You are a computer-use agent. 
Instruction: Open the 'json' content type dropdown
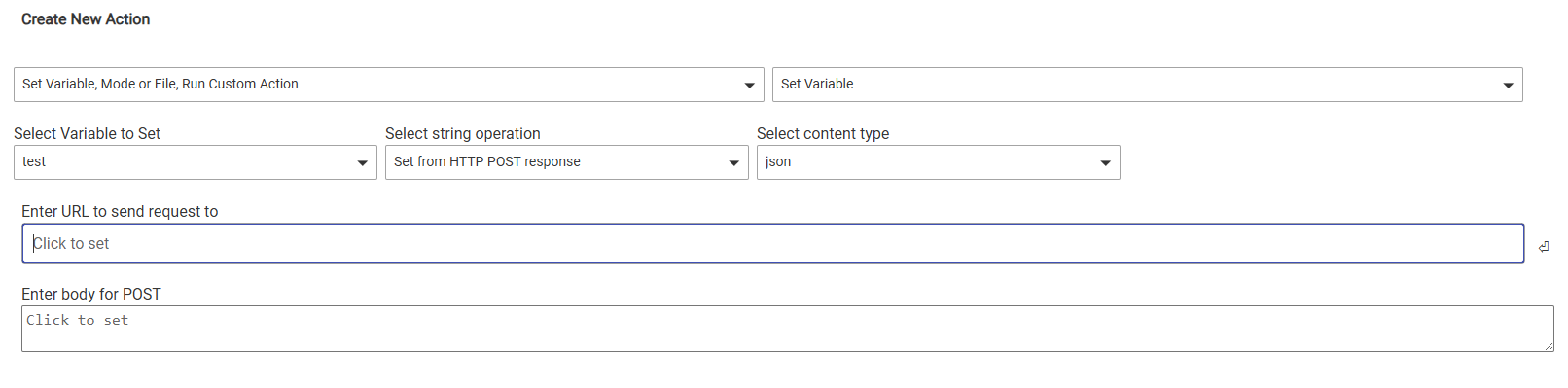939,162
